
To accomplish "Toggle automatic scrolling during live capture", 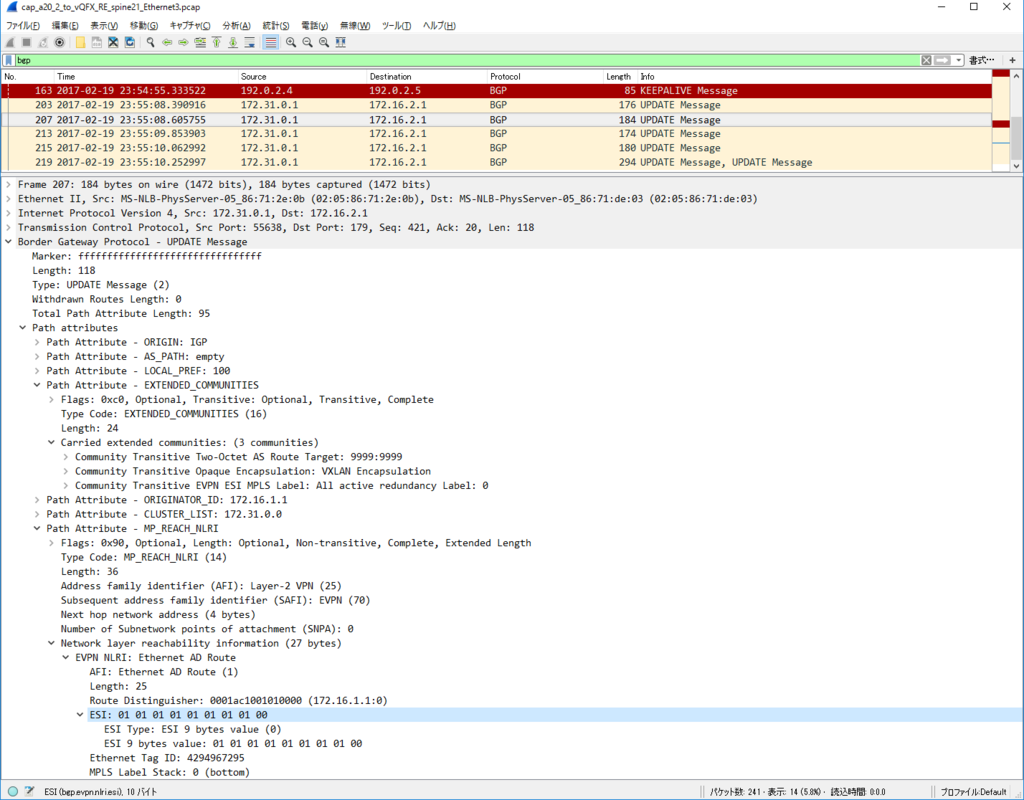I will (x=249, y=42).
